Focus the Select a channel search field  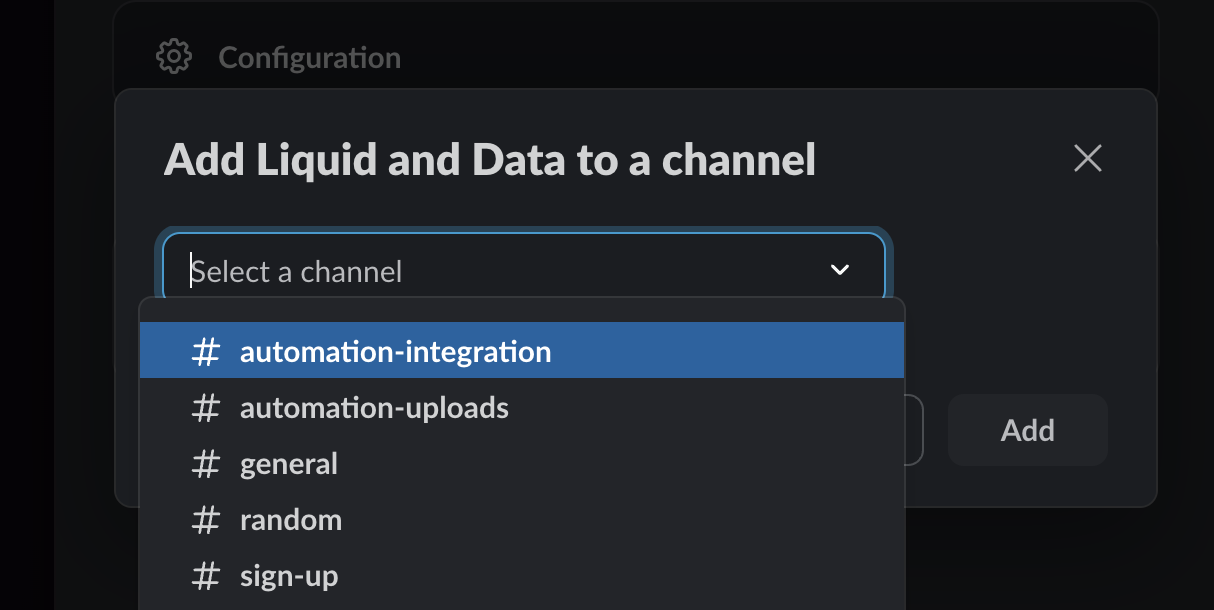coord(500,270)
